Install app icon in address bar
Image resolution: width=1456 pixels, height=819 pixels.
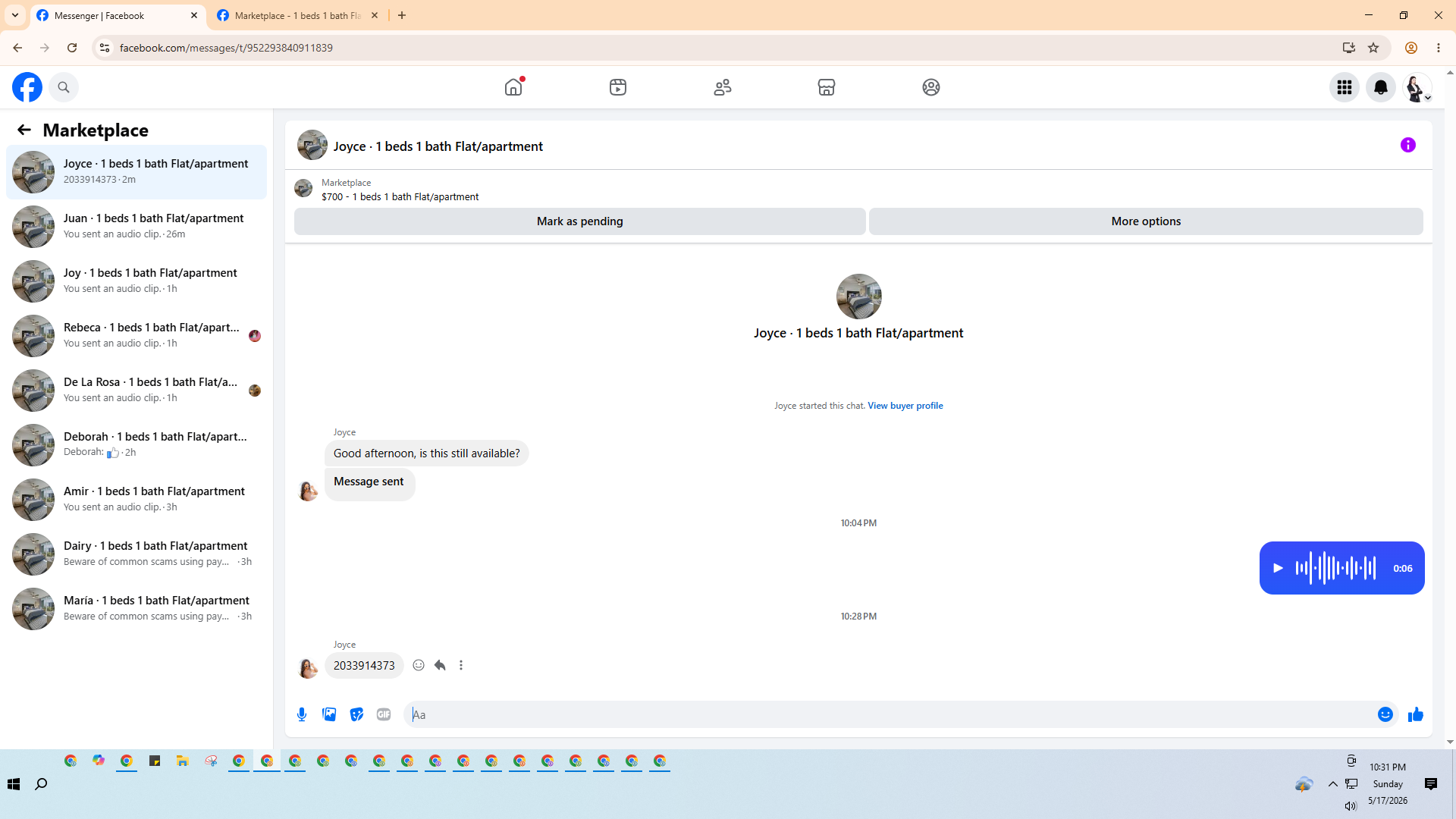(x=1349, y=48)
